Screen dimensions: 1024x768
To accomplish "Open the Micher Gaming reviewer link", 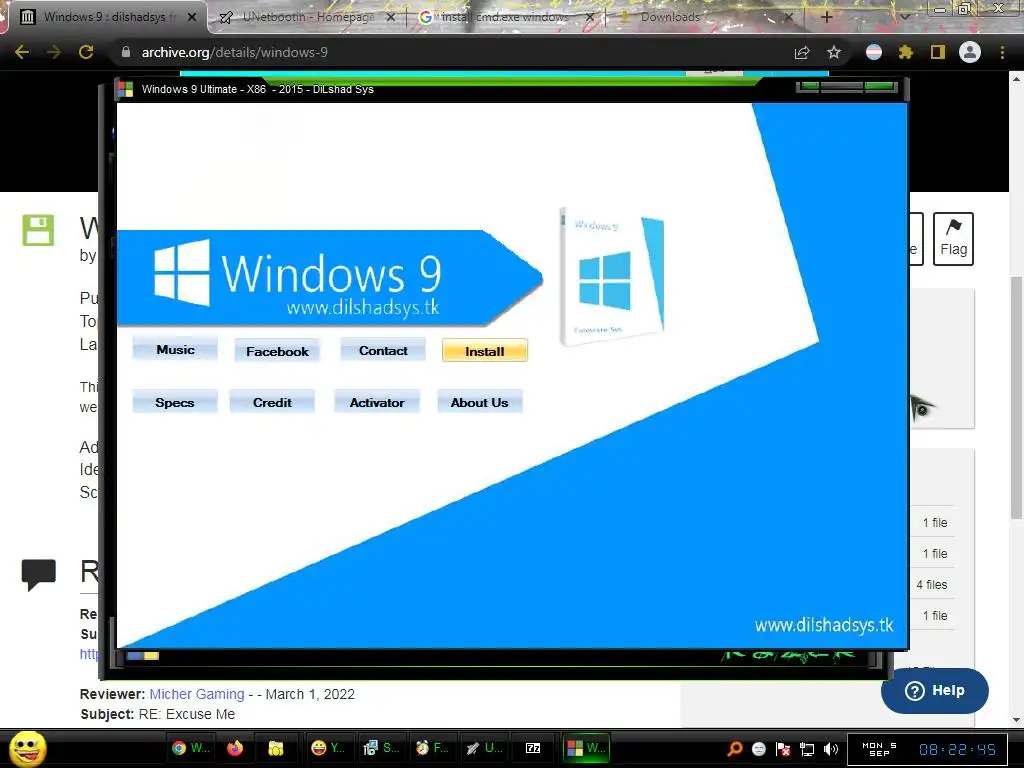I will (x=197, y=694).
